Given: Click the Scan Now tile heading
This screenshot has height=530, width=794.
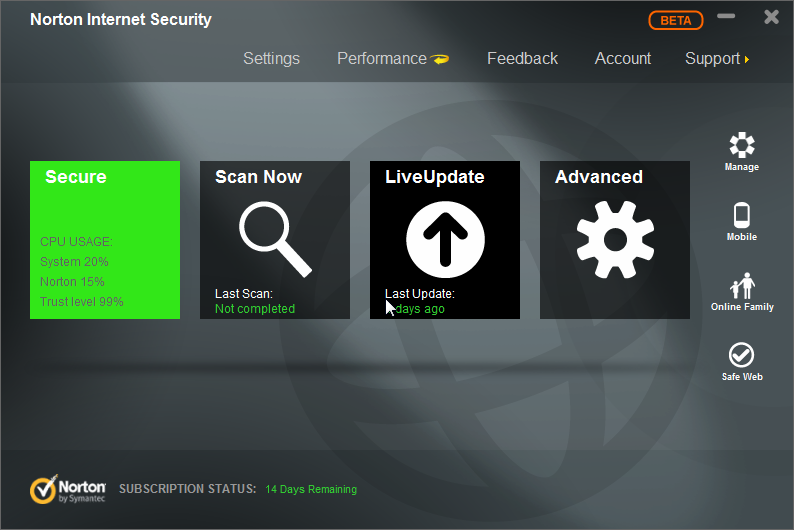Looking at the screenshot, I should [x=258, y=177].
